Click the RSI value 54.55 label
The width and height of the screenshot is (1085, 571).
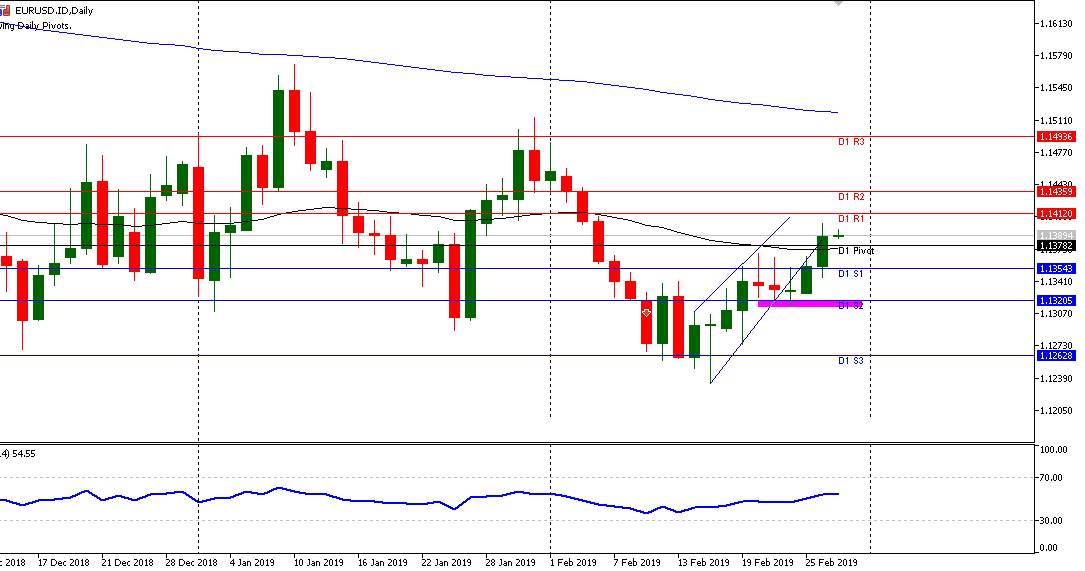click(x=20, y=453)
